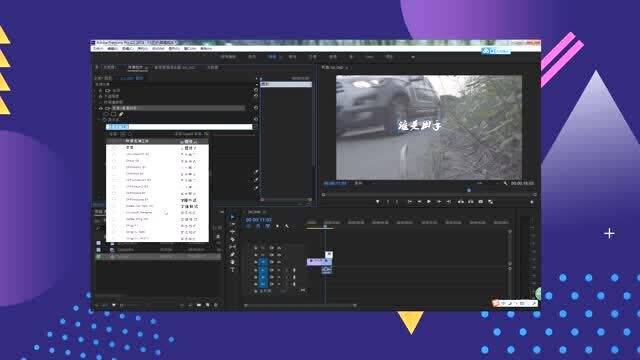Image resolution: width=640 pixels, height=360 pixels.
Task: Click Mark In button in program monitor
Action: tap(388, 202)
